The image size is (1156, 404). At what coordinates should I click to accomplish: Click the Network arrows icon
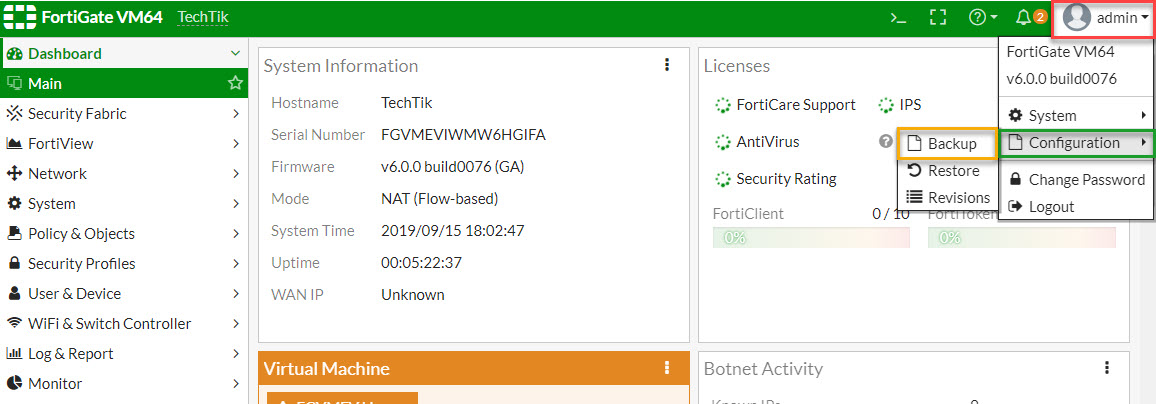tap(13, 174)
